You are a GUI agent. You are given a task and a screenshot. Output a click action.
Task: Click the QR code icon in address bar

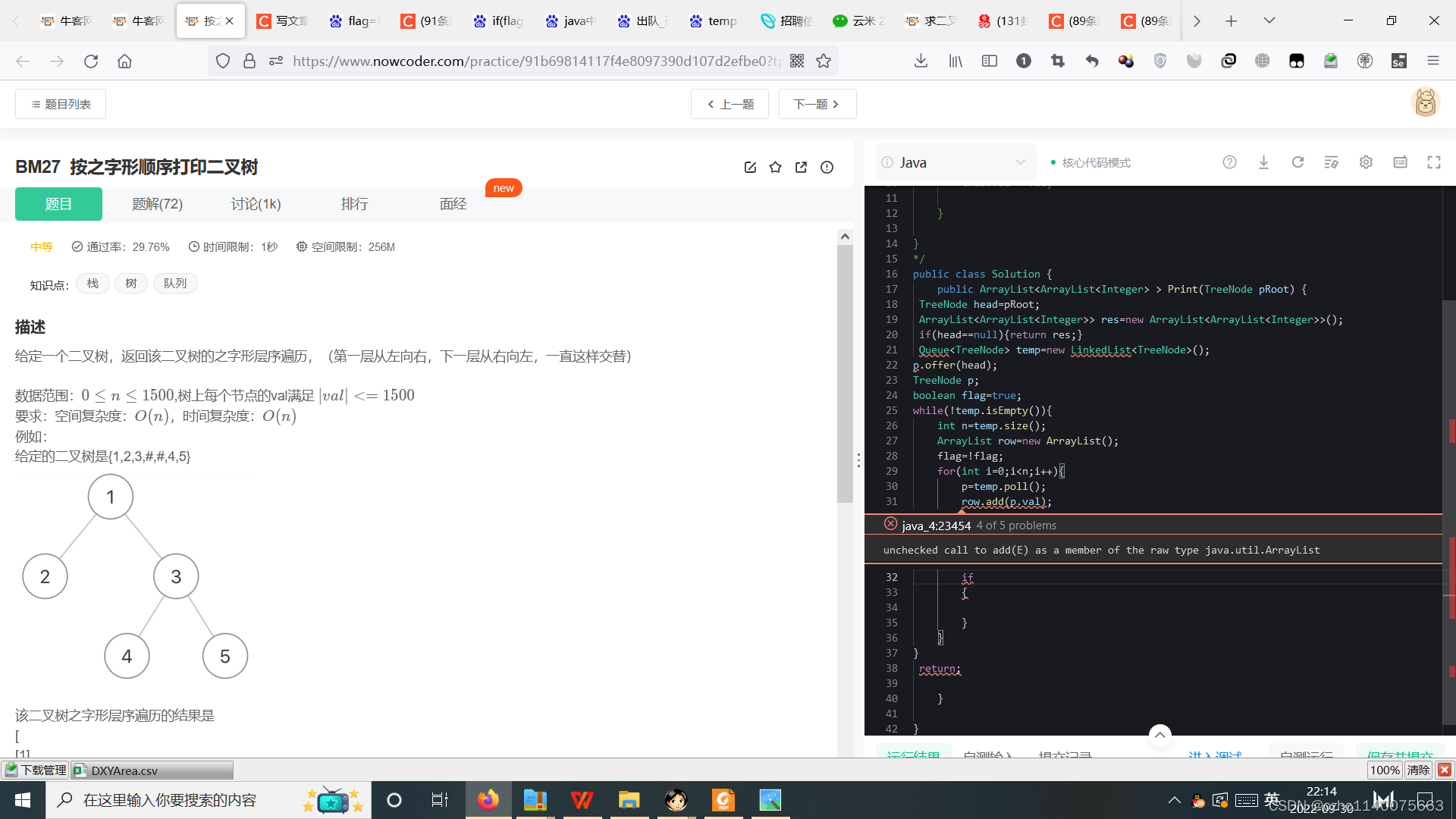pyautogui.click(x=796, y=61)
